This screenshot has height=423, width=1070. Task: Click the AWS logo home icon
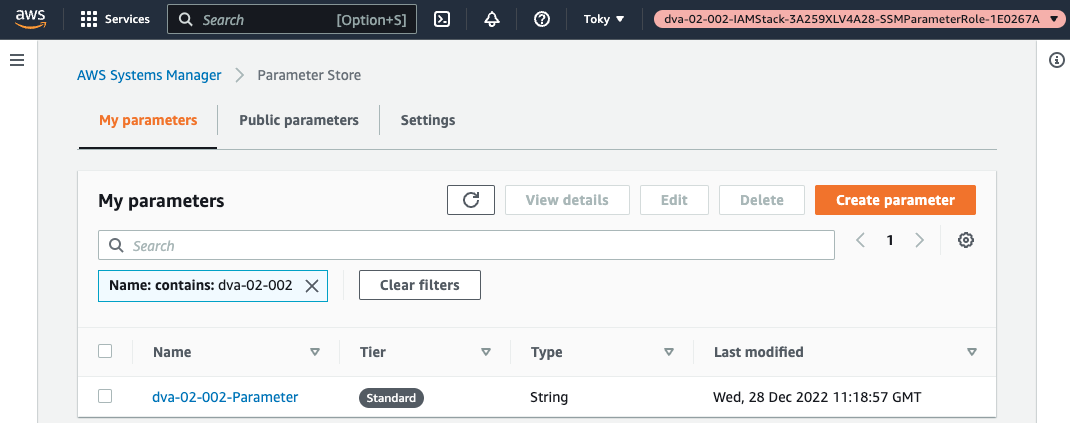click(32, 19)
